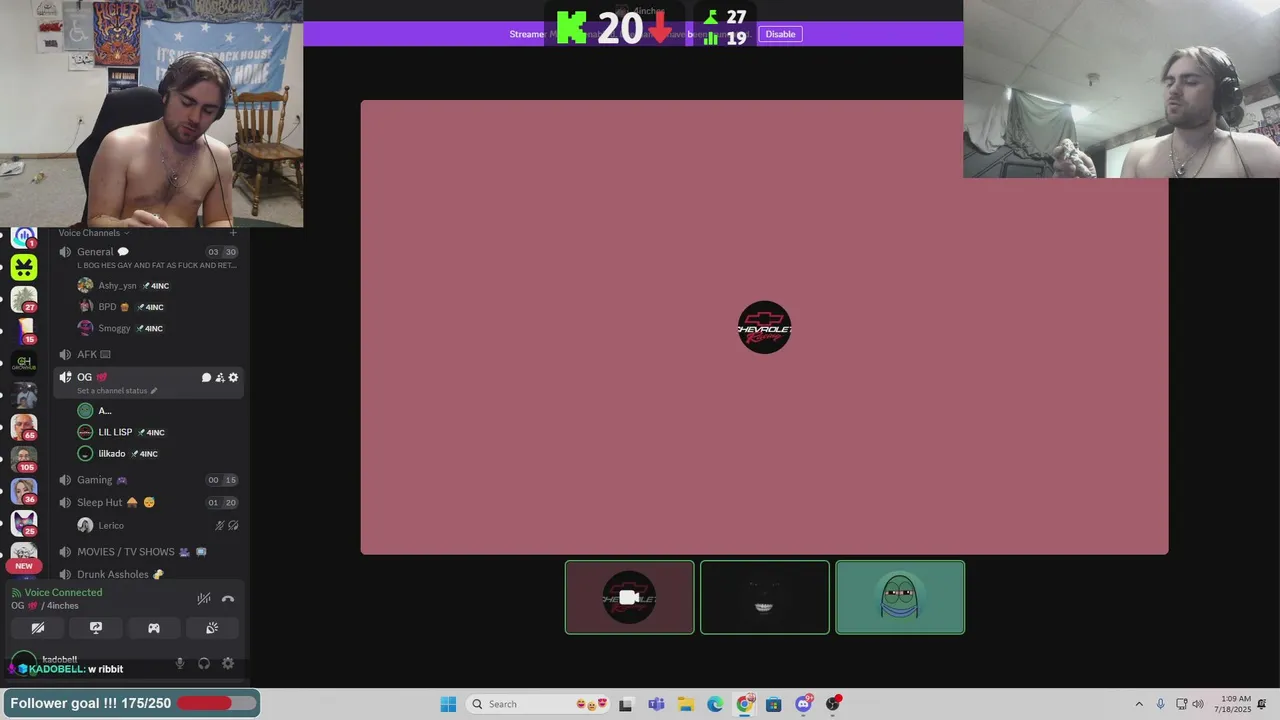The height and width of the screenshot is (720, 1280).
Task: Open OG channel settings gear
Action: (233, 378)
